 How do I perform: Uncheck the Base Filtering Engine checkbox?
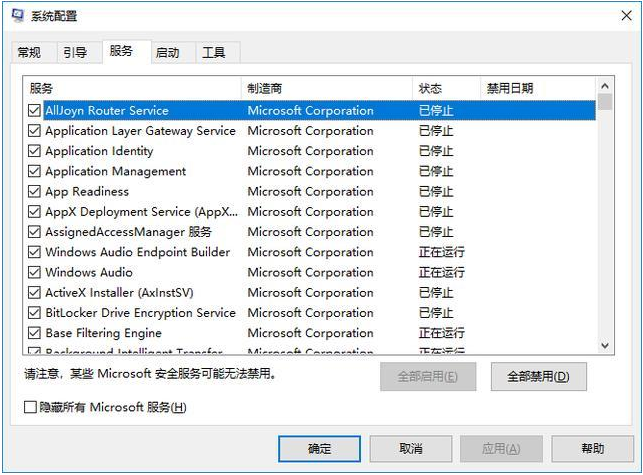[35, 333]
